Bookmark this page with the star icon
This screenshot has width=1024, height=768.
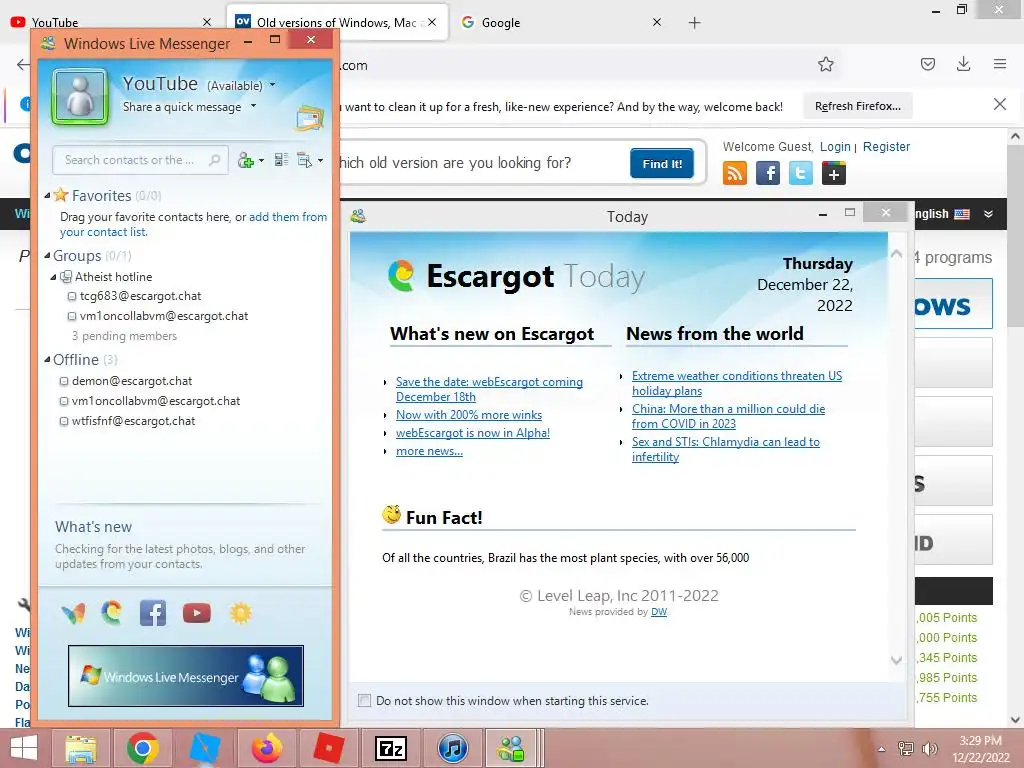825,64
